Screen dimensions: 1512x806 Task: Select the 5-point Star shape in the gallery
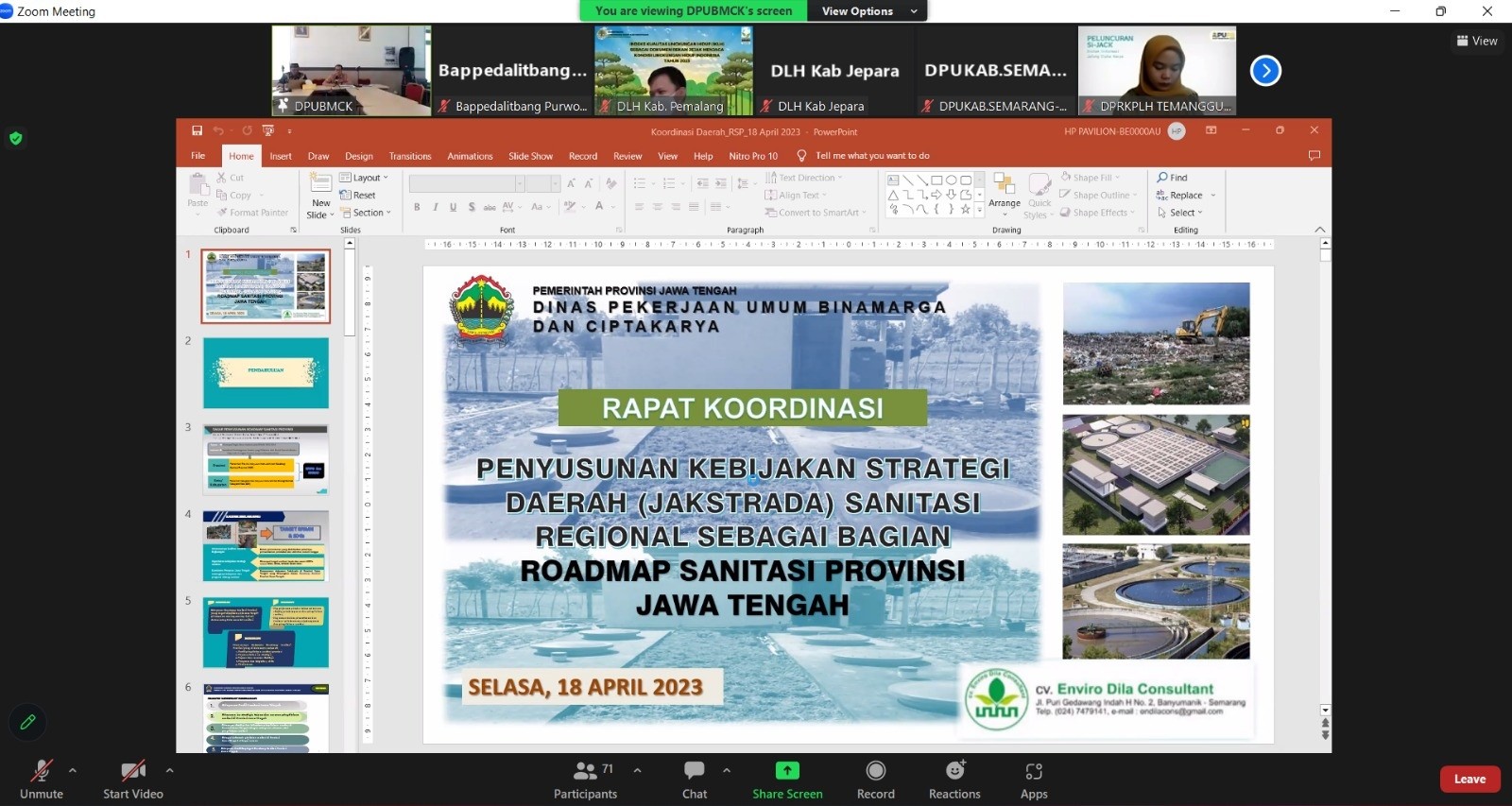click(x=966, y=210)
